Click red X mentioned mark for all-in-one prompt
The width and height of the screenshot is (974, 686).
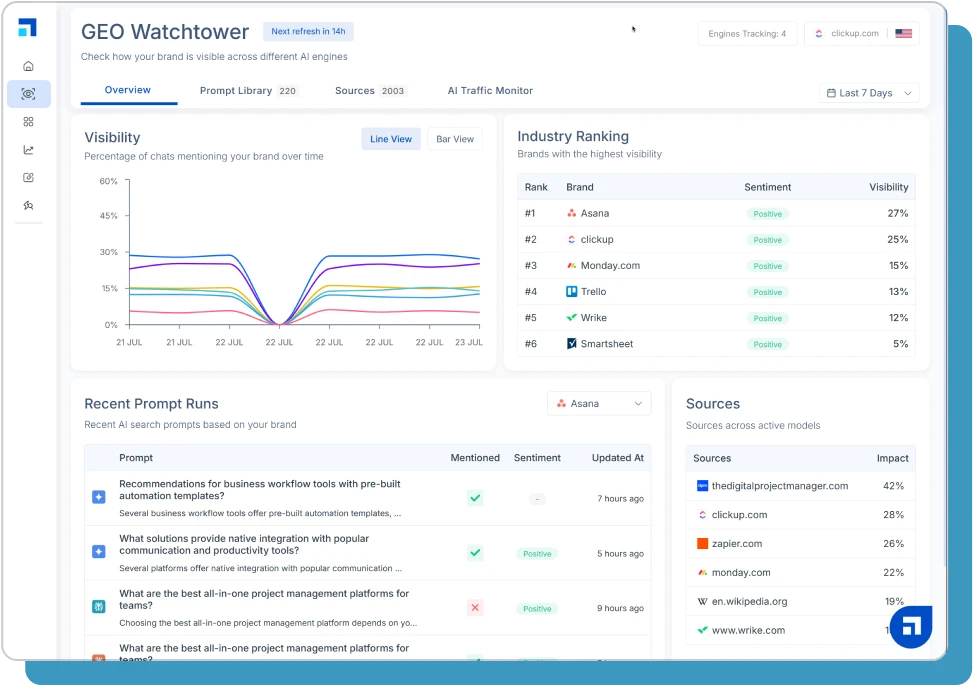[475, 608]
